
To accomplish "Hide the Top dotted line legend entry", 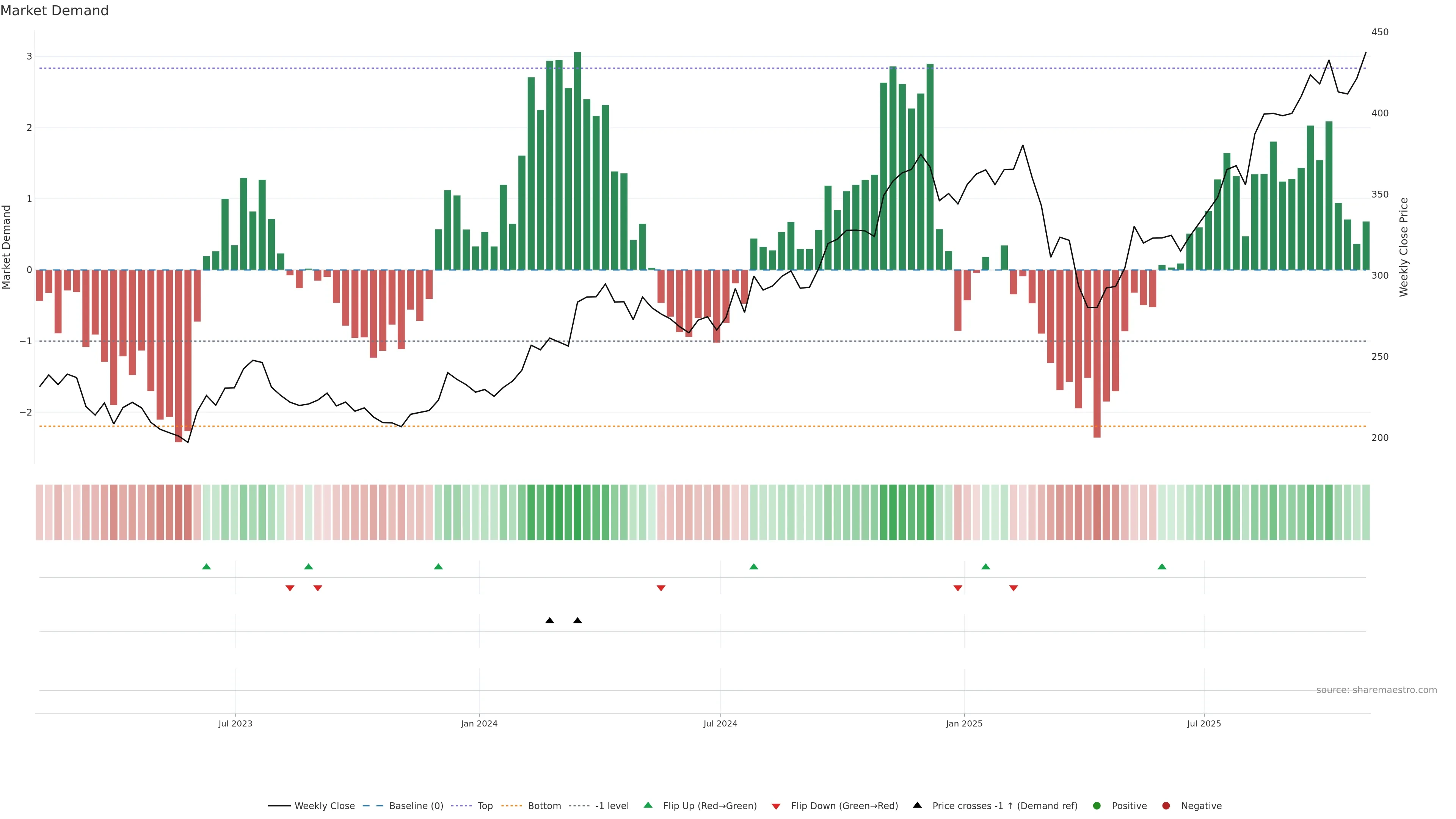I will (x=485, y=806).
